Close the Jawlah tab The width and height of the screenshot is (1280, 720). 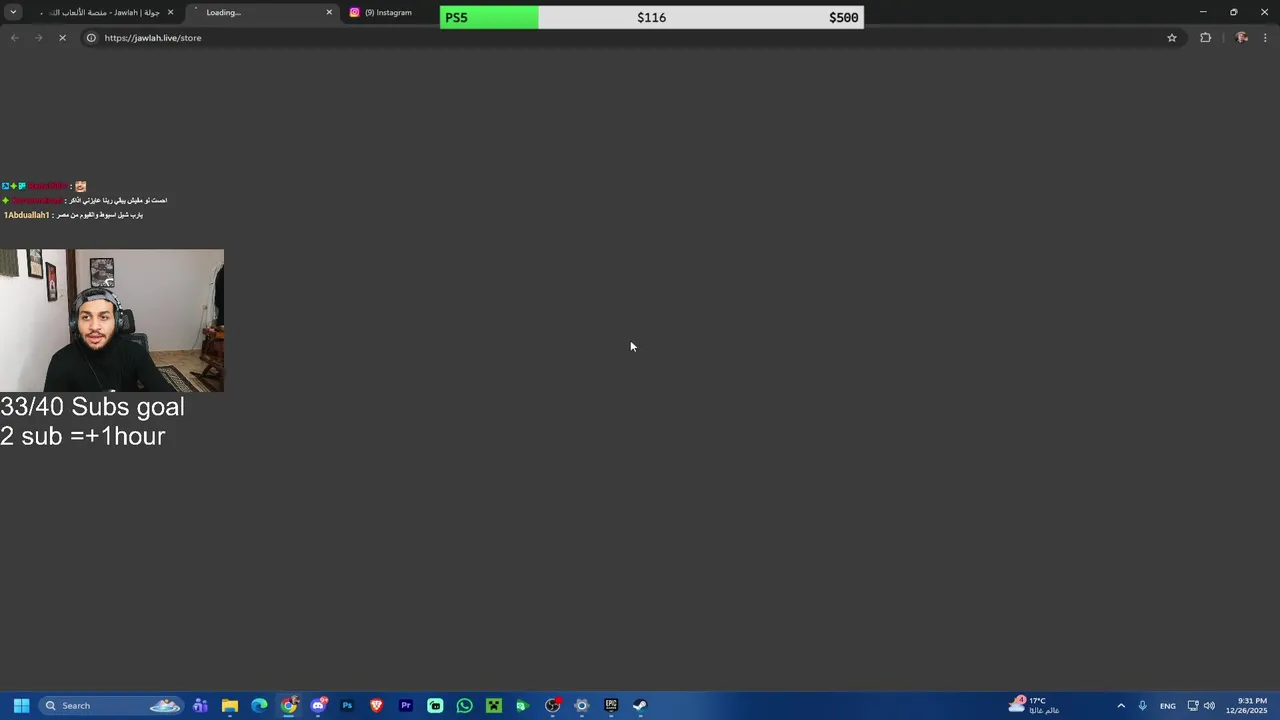(x=170, y=12)
